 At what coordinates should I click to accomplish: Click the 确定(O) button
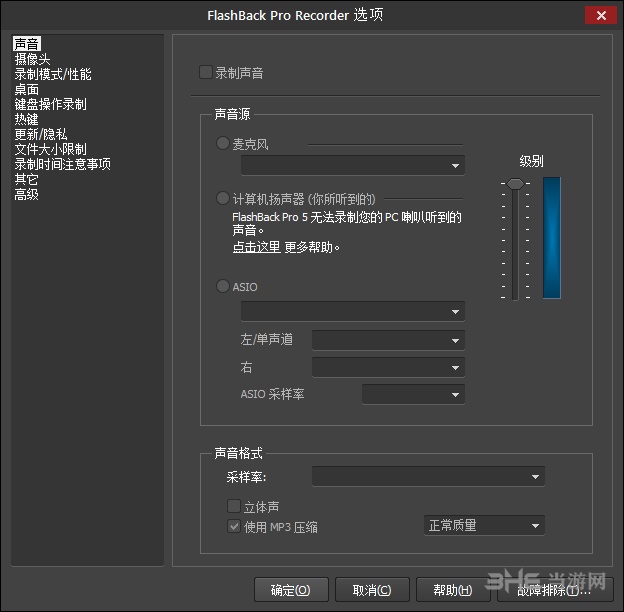pos(291,590)
